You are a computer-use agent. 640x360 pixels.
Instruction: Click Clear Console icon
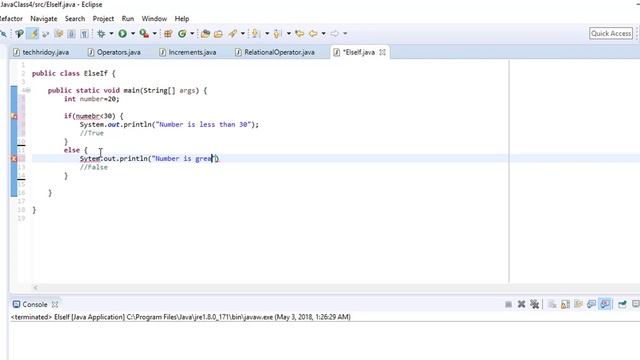552,304
